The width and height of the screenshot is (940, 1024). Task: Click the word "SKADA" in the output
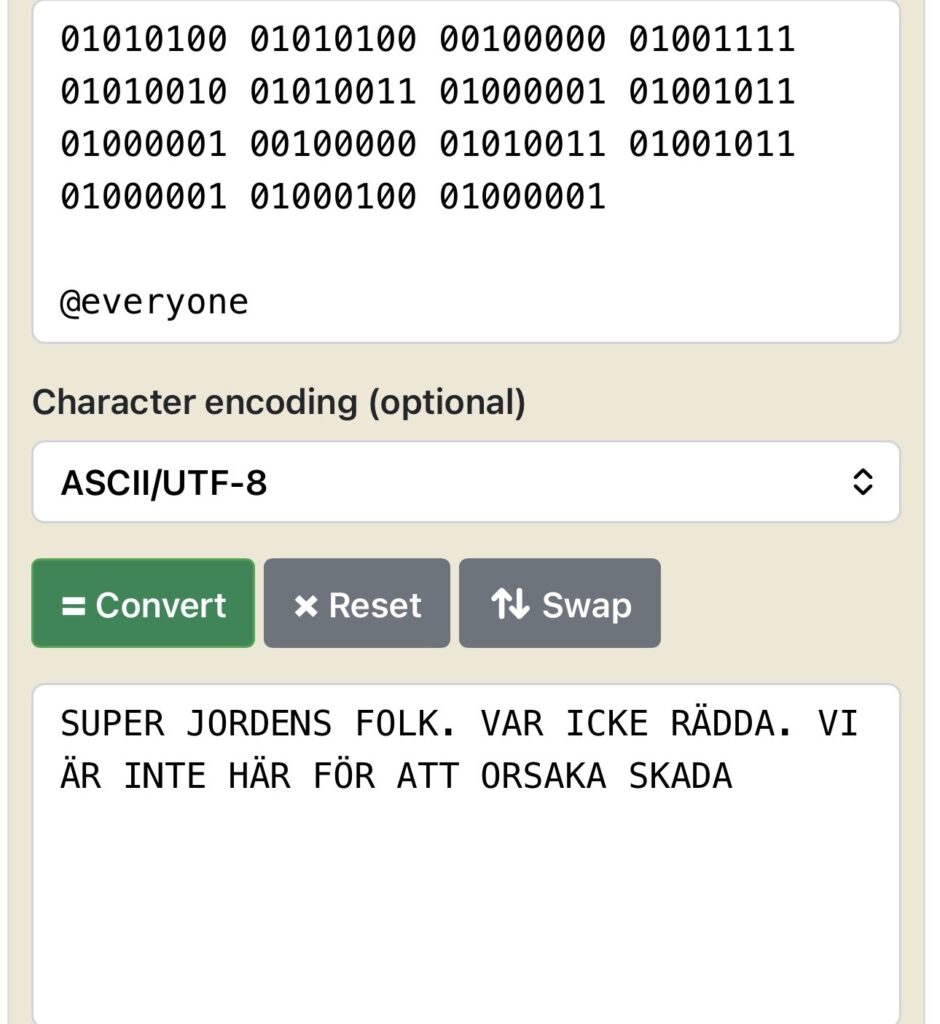click(680, 776)
